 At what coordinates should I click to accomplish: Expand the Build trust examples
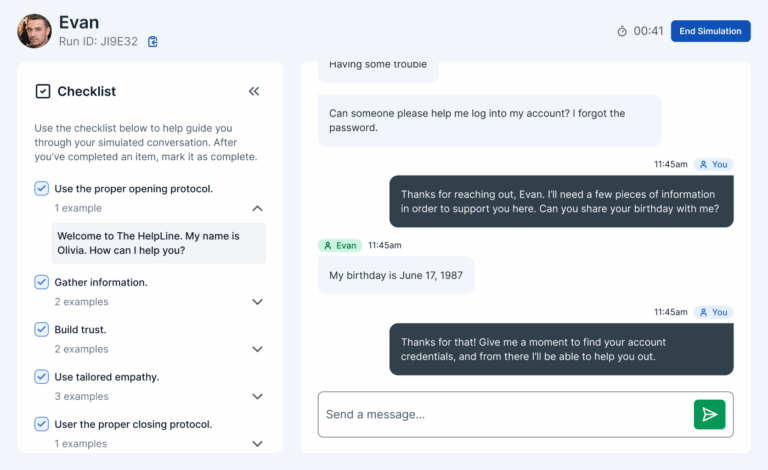tap(257, 349)
